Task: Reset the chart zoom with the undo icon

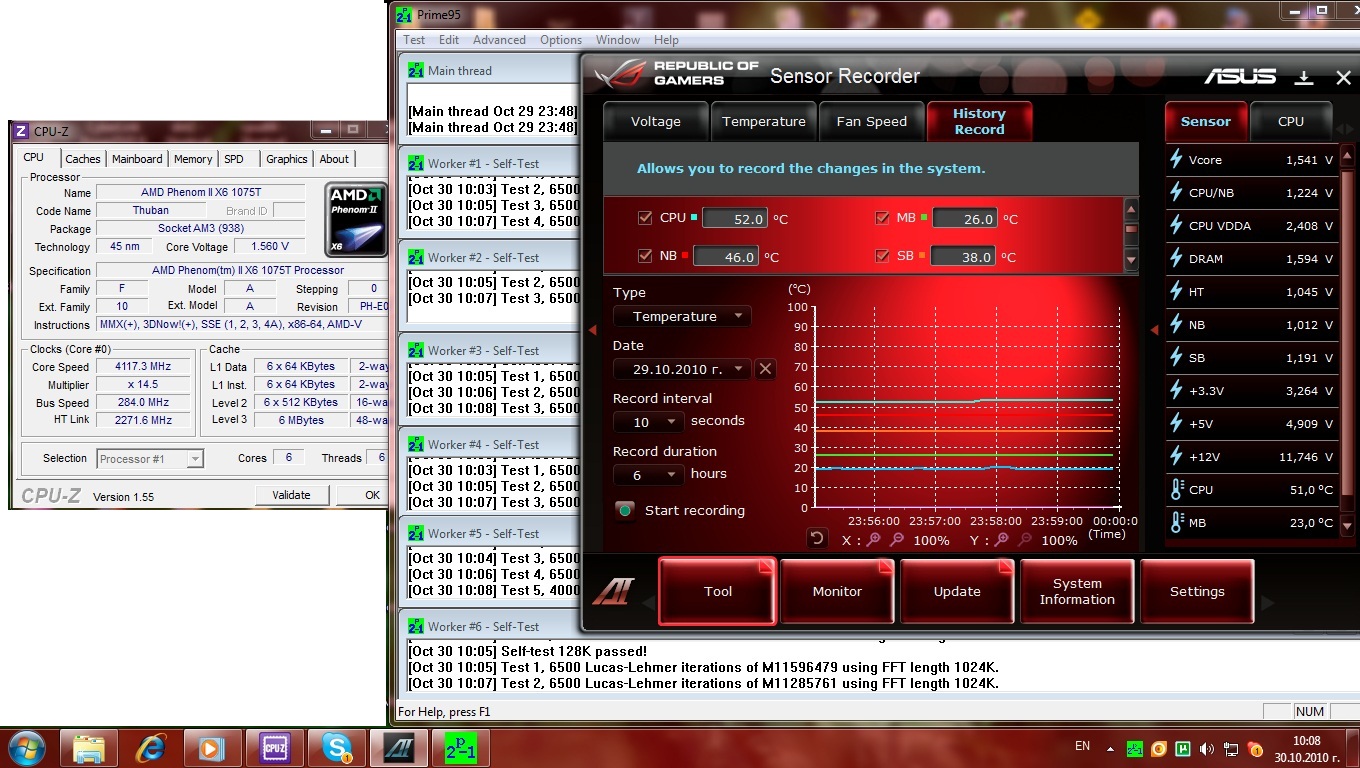Action: pyautogui.click(x=817, y=539)
